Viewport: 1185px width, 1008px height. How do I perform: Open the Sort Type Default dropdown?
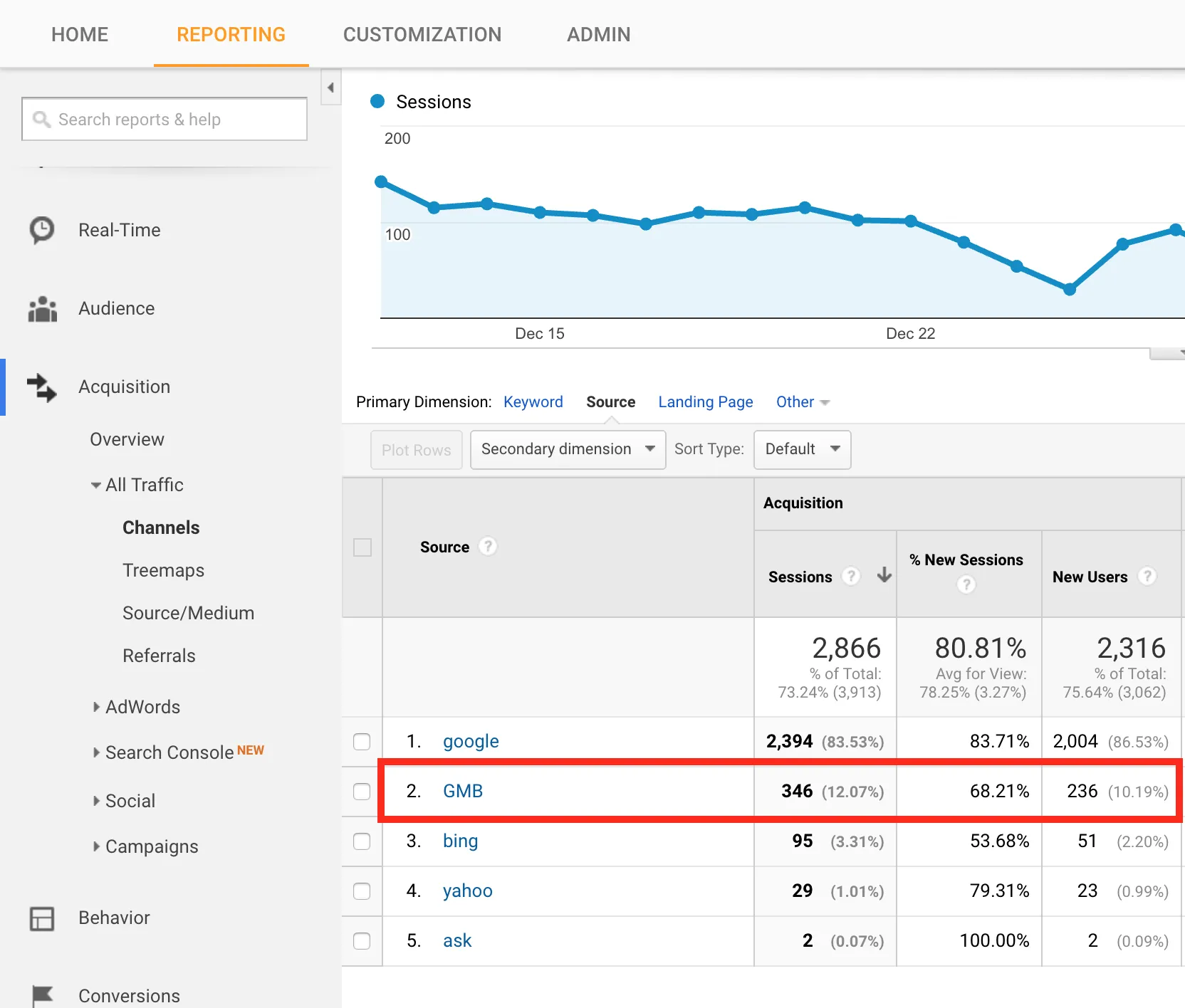coord(802,449)
